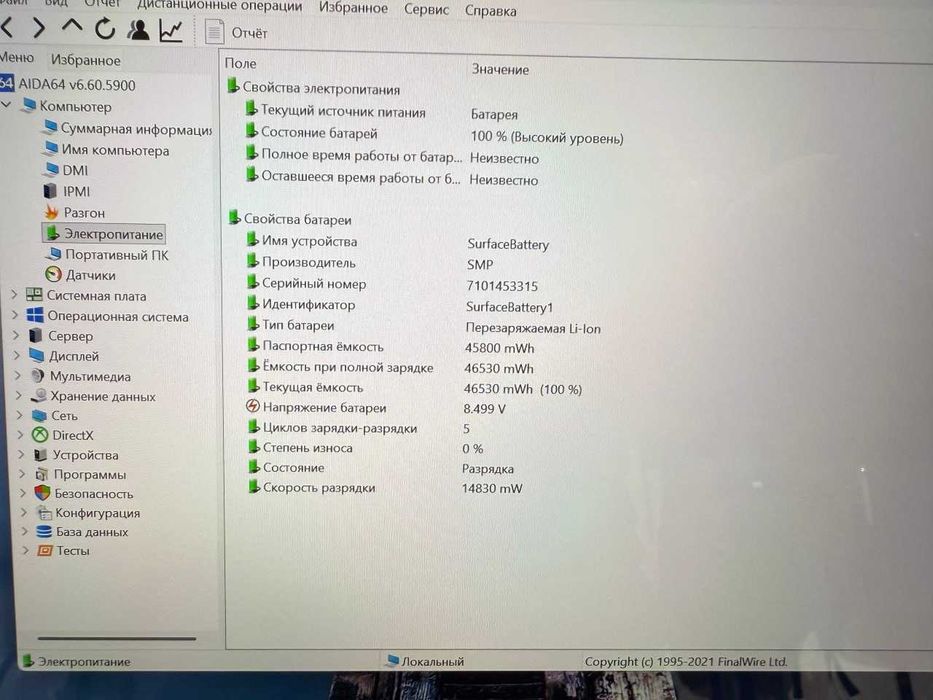Click the Датчики gauge icon
Screen dimensions: 933x700
(54, 274)
